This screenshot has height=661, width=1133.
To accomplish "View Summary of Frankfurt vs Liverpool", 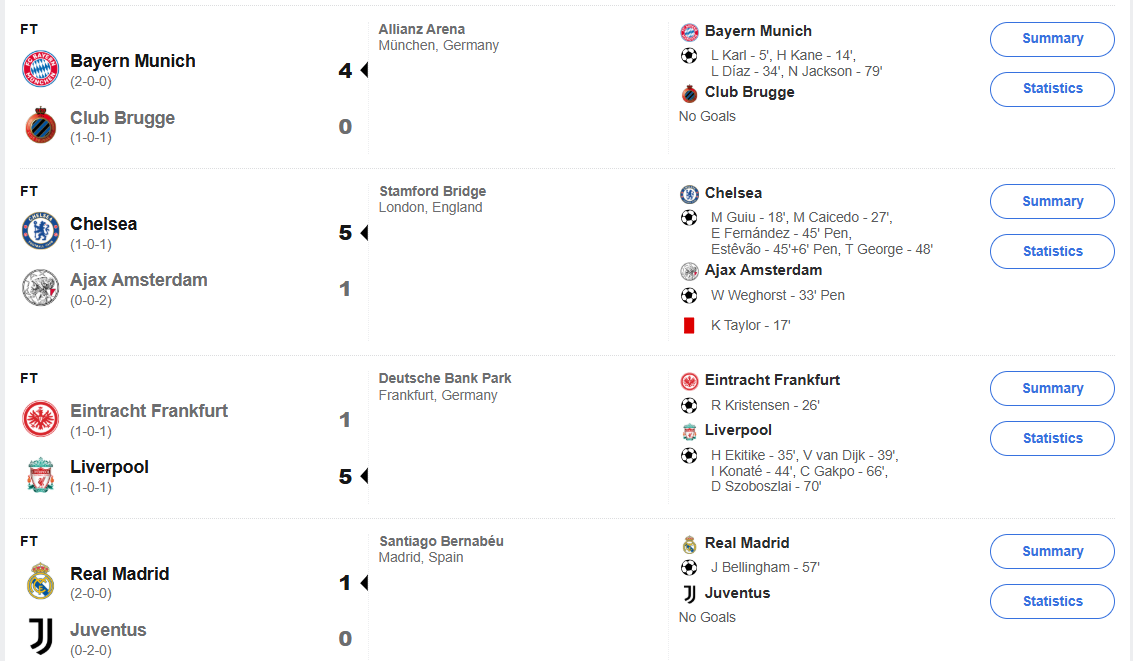I will pos(1052,389).
